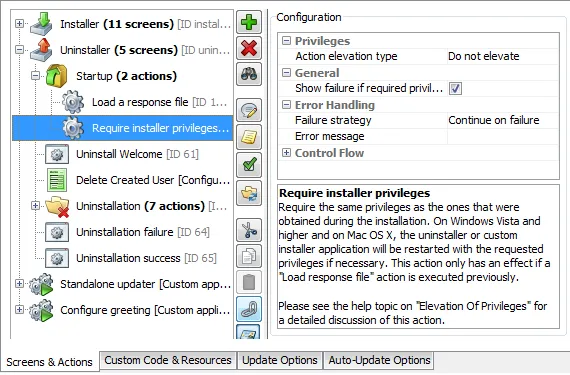The image size is (570, 375).
Task: Open the Custom Code & Resources tab
Action: tap(168, 360)
